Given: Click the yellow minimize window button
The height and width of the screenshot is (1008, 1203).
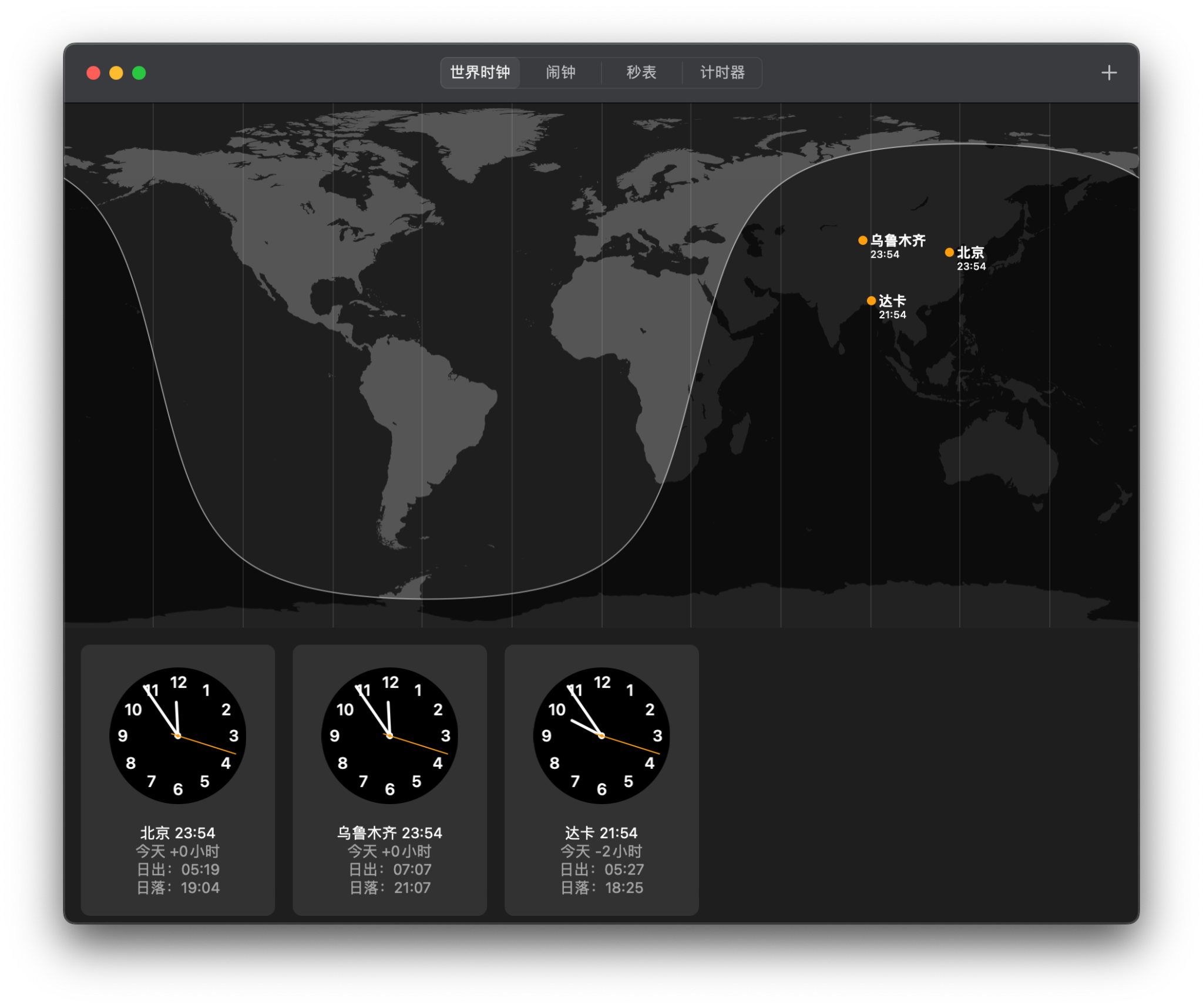Looking at the screenshot, I should click(x=116, y=73).
